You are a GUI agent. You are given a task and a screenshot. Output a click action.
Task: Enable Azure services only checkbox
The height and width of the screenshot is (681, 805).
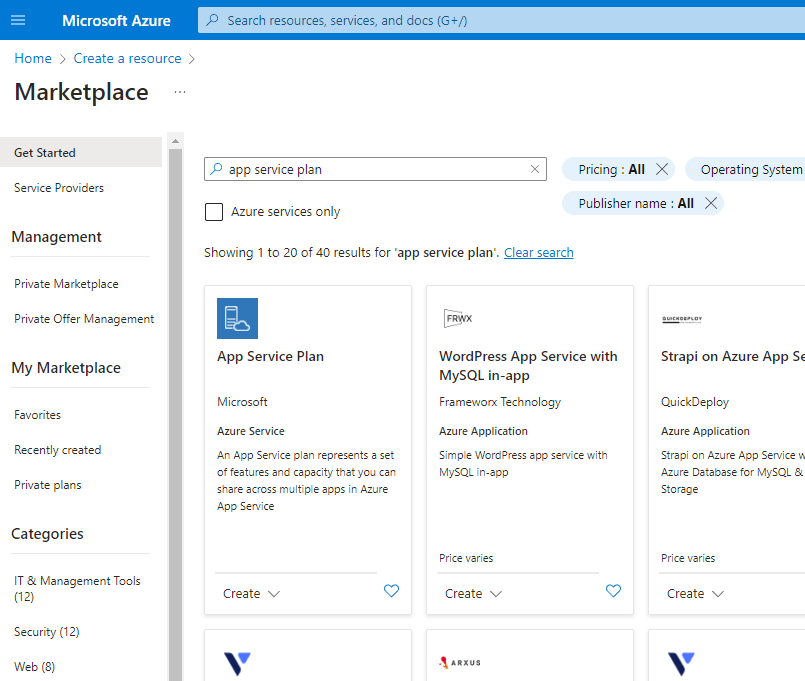point(214,212)
